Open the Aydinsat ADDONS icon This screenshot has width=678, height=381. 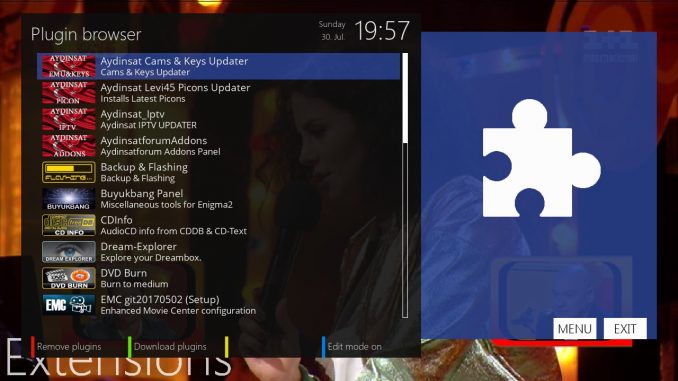[x=69, y=145]
